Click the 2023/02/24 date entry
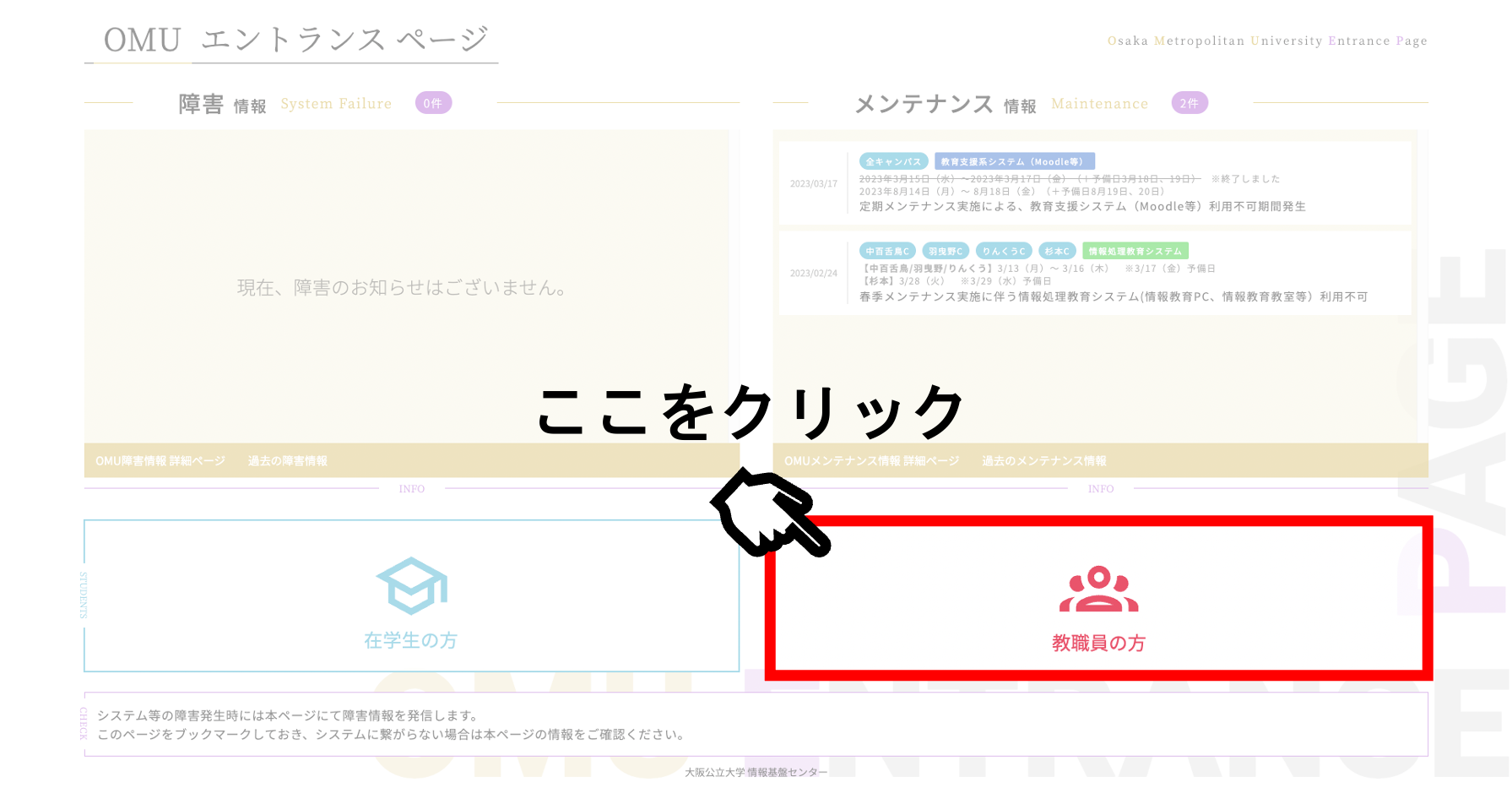 pyautogui.click(x=814, y=274)
